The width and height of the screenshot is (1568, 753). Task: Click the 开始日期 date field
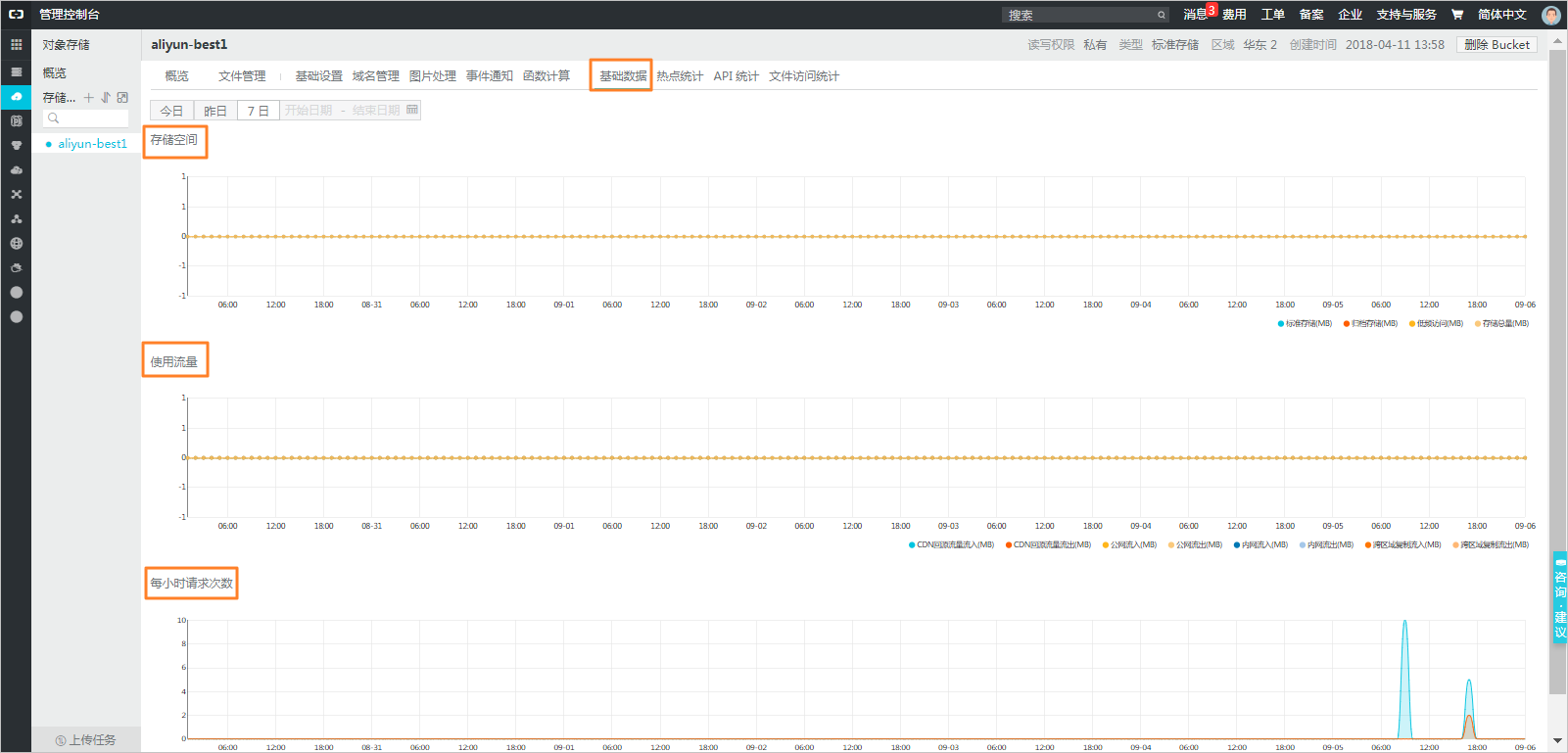coord(309,111)
